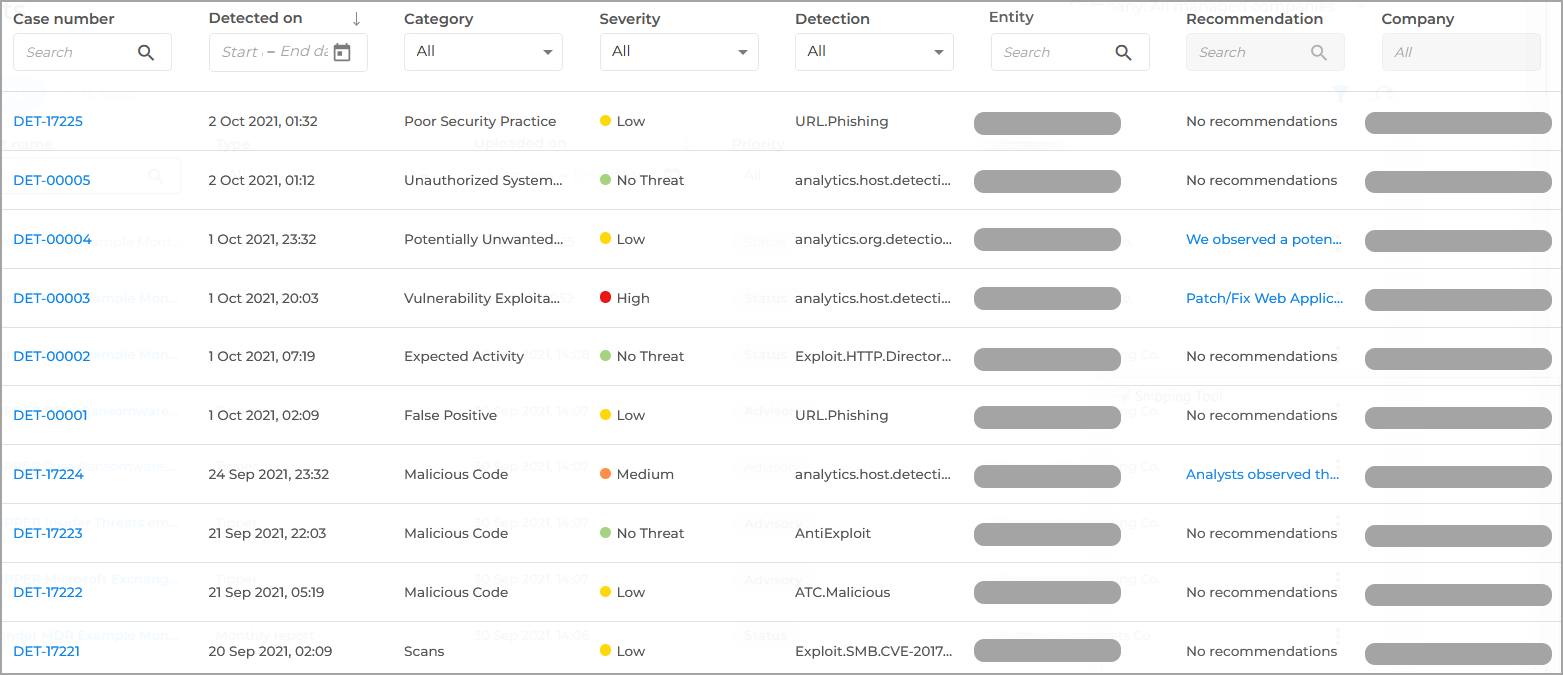This screenshot has width=1563, height=675.
Task: Click the Entity search magnifier icon
Action: (x=1124, y=53)
